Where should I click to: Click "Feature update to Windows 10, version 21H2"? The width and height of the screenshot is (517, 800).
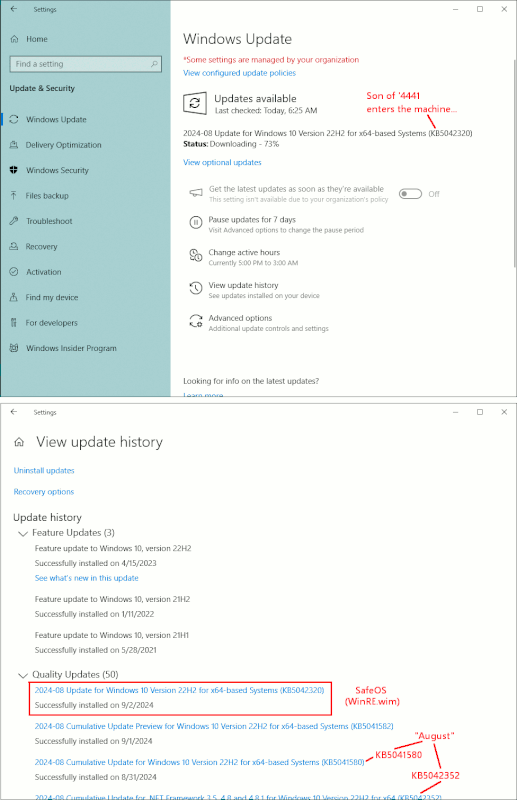point(112,599)
